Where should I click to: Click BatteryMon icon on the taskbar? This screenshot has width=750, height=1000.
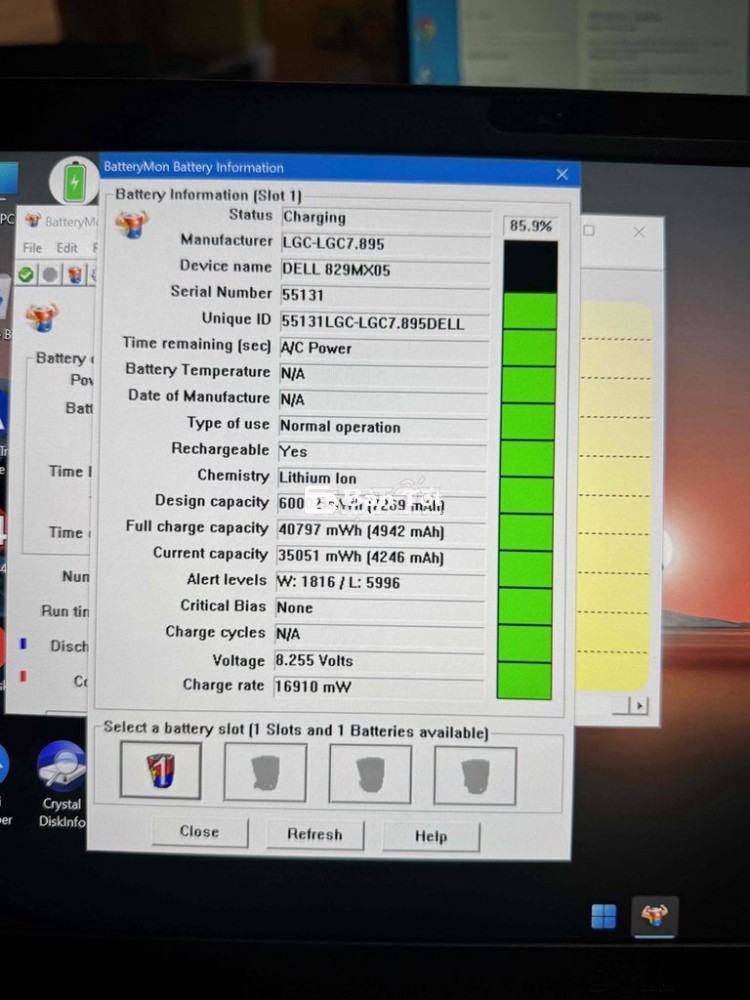(654, 917)
